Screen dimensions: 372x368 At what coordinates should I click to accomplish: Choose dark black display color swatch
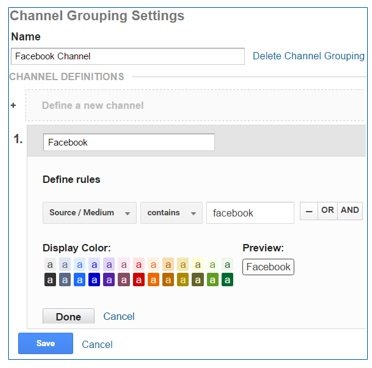click(50, 280)
